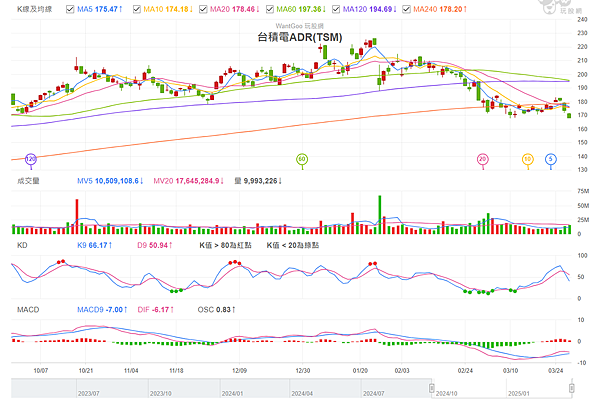Image resolution: width=600 pixels, height=401 pixels.
Task: Click the KD indicator panel label
Action: pos(22,245)
